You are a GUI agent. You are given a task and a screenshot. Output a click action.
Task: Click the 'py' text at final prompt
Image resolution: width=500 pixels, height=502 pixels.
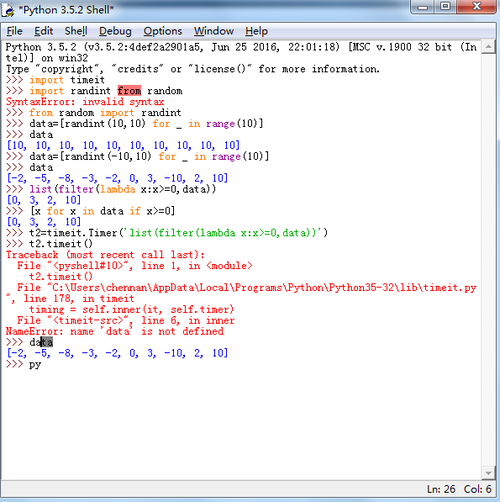35,364
